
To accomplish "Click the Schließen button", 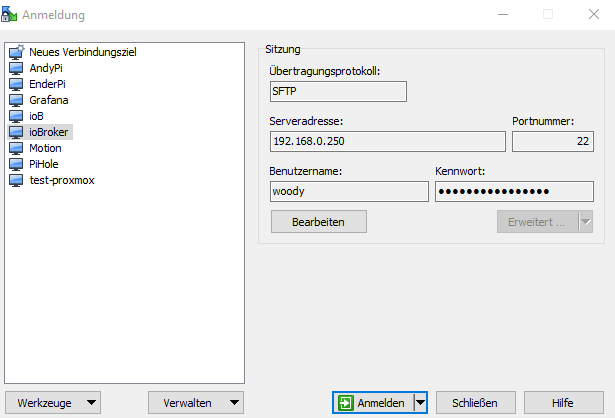I will coord(475,403).
